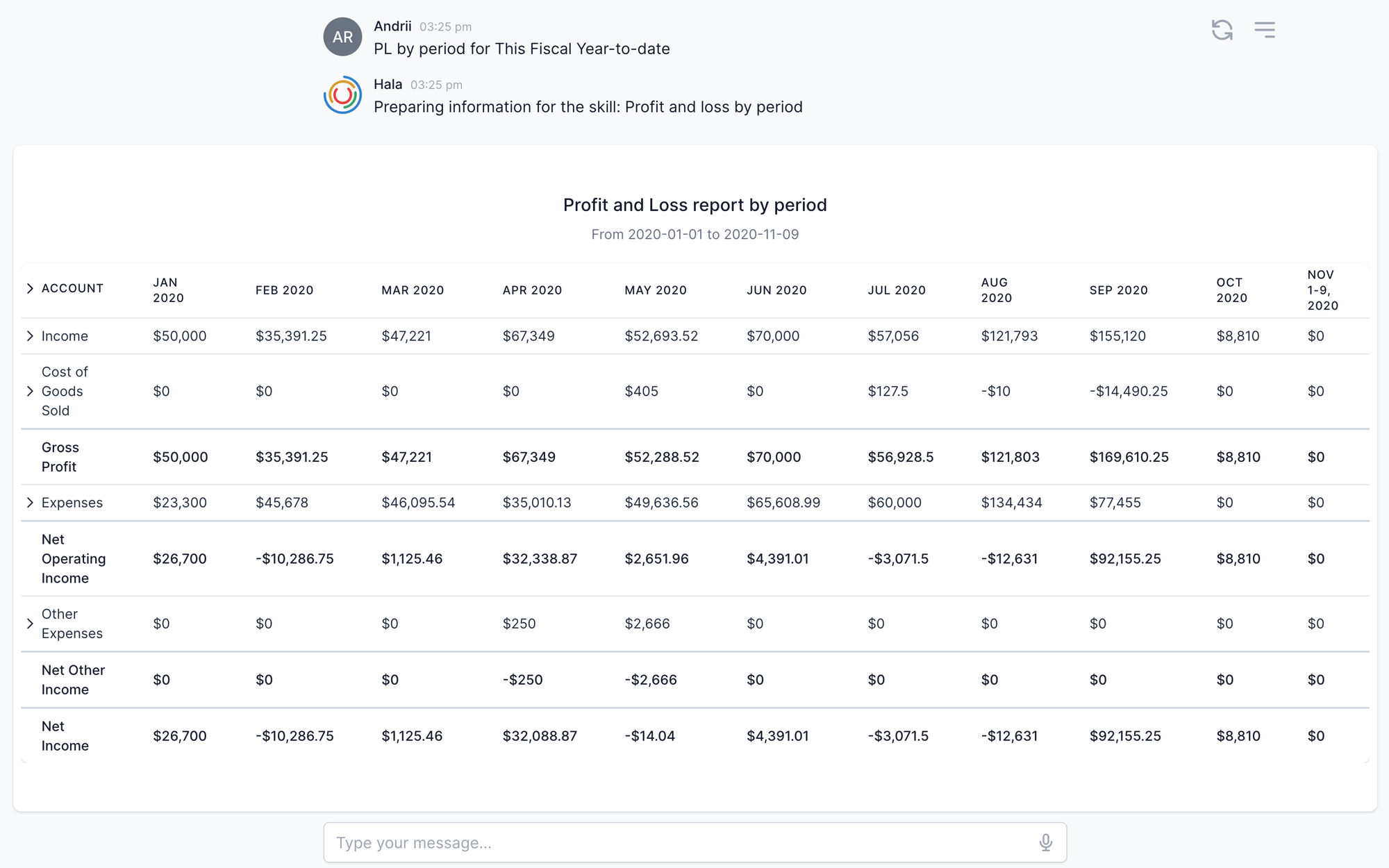Click the SEP 2020 column header

1118,290
